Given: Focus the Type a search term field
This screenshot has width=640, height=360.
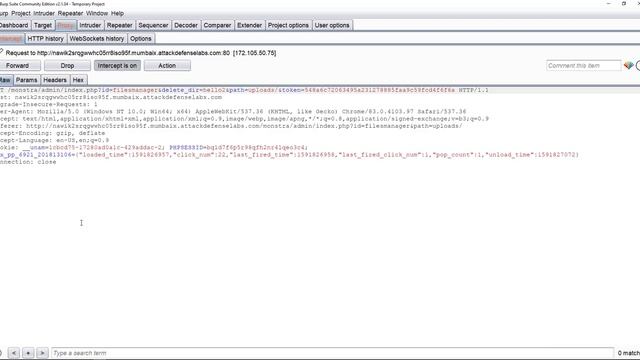Looking at the screenshot, I should (x=333, y=353).
